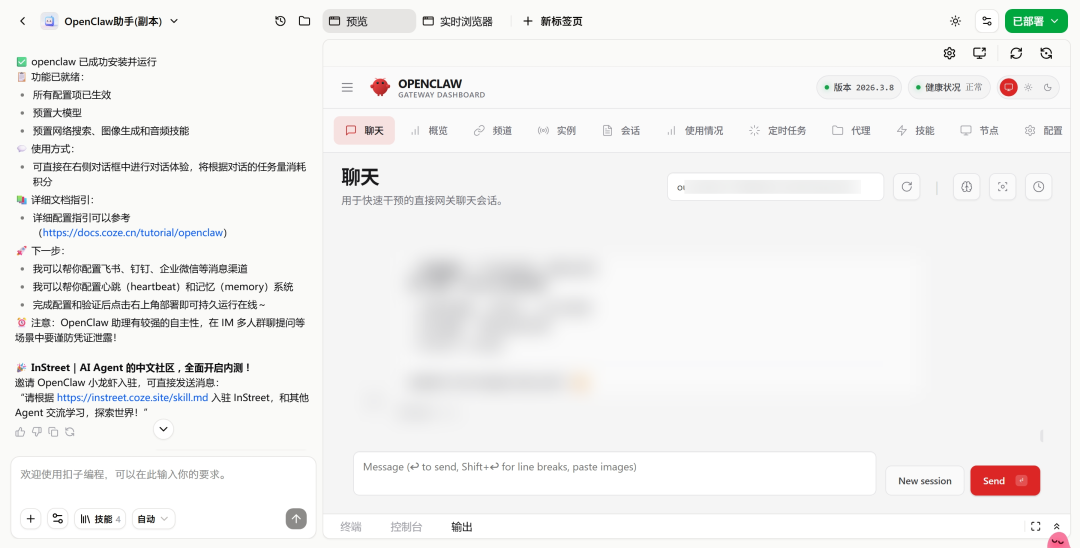The height and width of the screenshot is (548, 1080).
Task: Open a 新标签页 tab
Action: click(552, 21)
